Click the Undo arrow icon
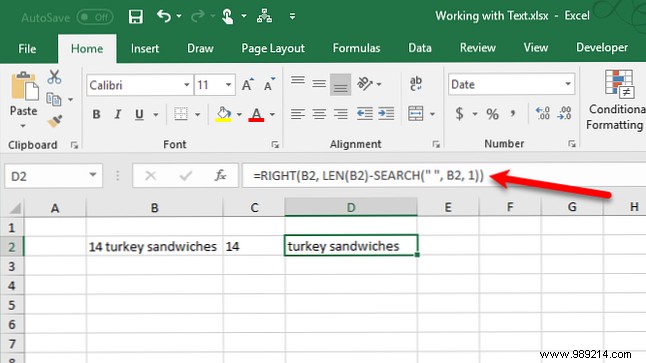This screenshot has height=363, width=646. (164, 16)
